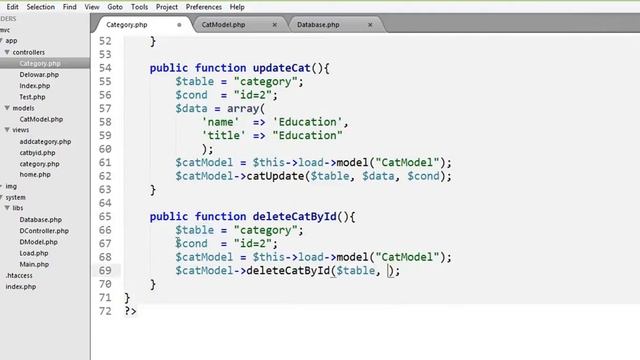Open Load.php in libs folder
The width and height of the screenshot is (640, 360).
34,253
